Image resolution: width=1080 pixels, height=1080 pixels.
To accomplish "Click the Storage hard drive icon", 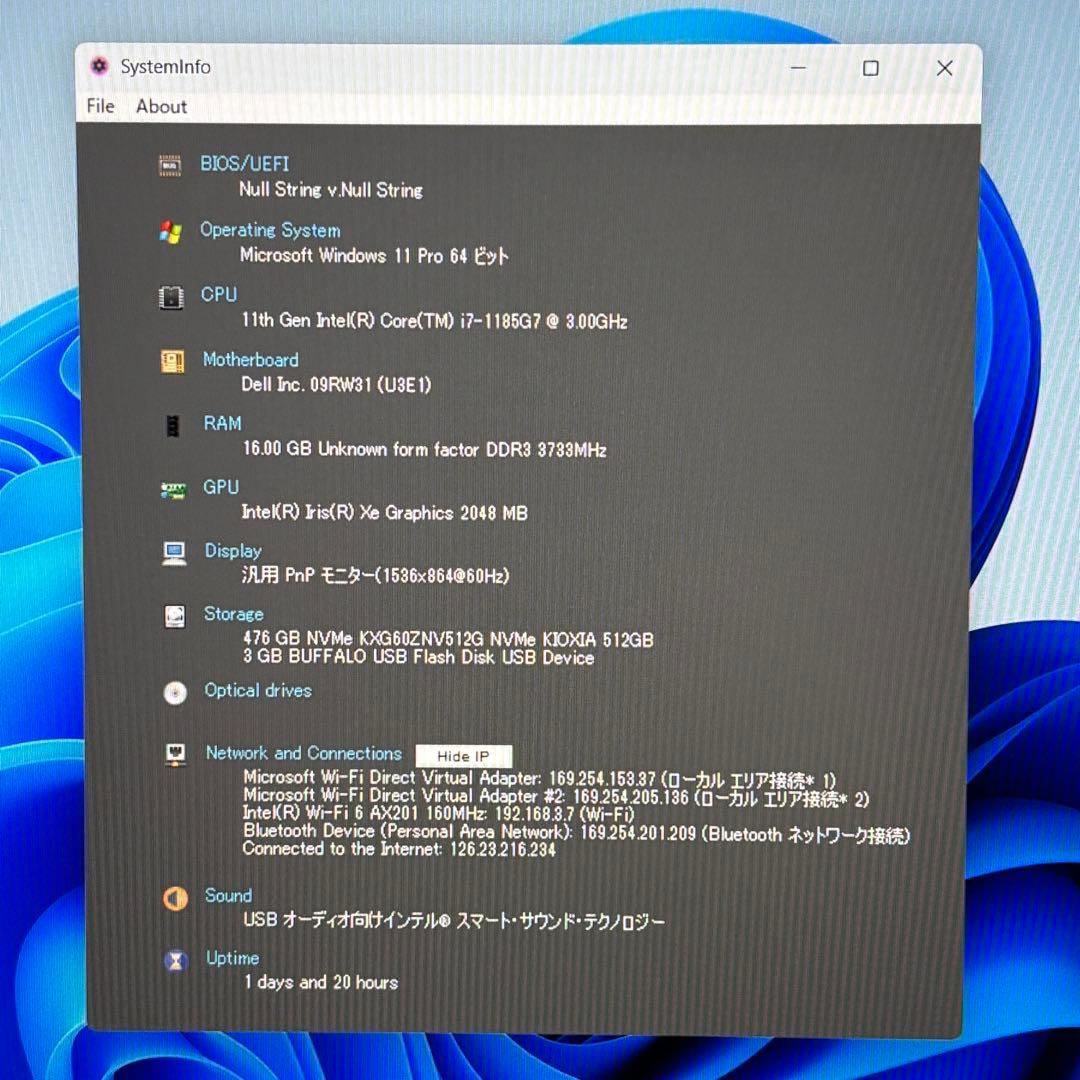I will point(175,616).
